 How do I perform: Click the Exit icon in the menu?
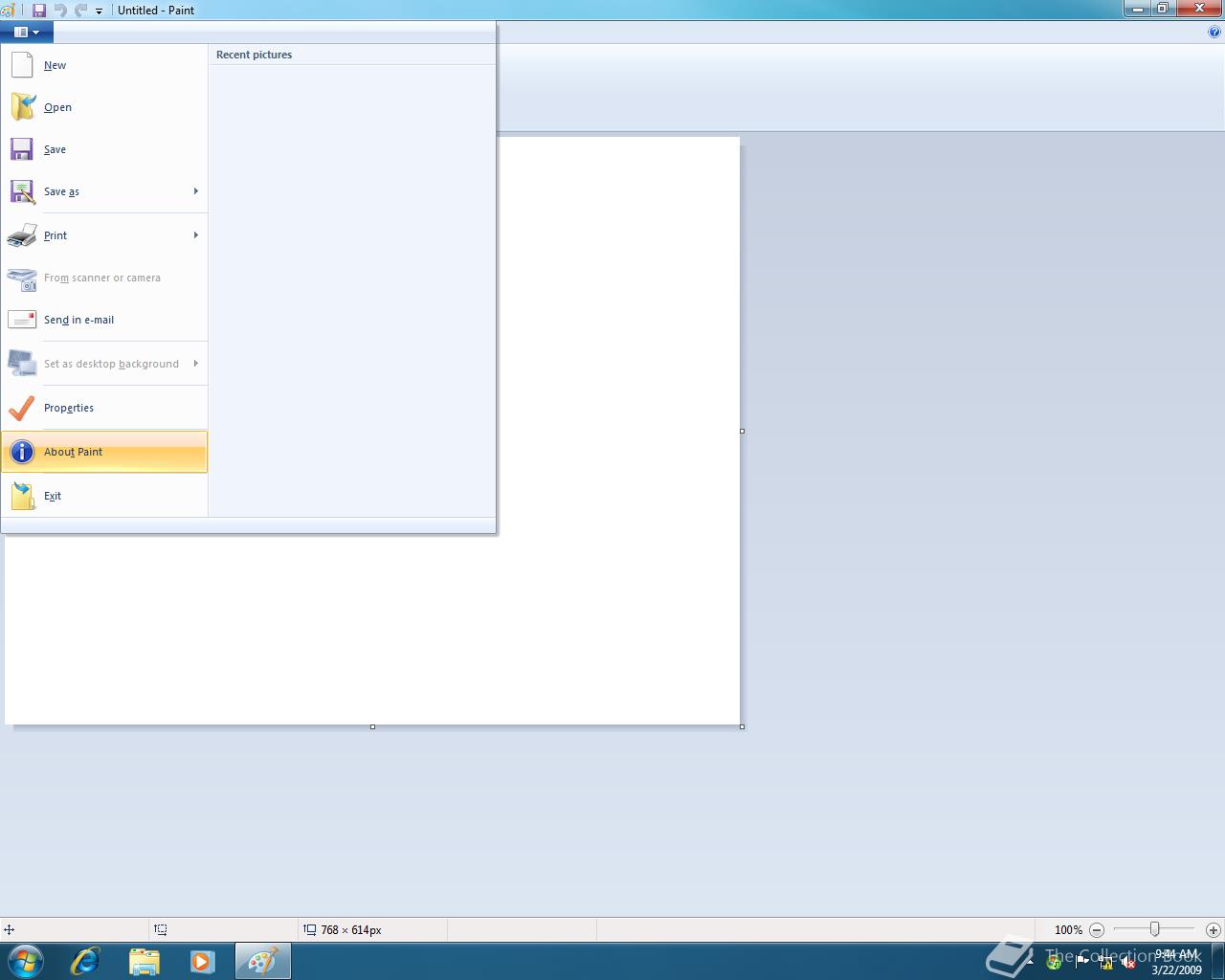click(x=23, y=496)
